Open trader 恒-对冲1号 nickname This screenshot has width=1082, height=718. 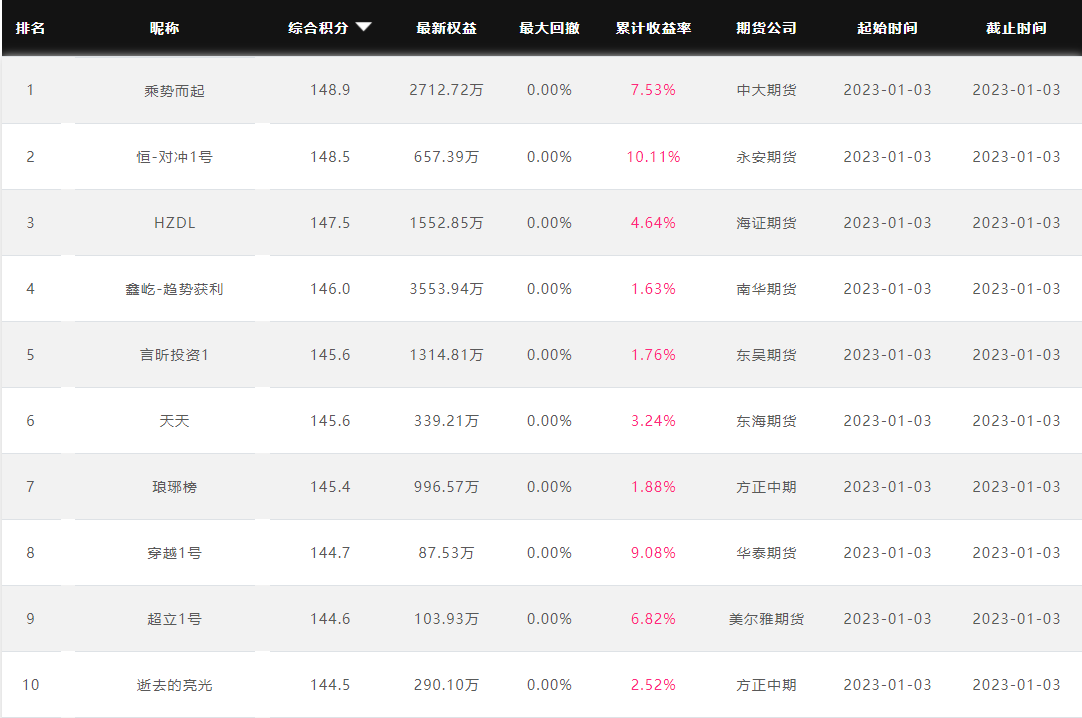click(x=175, y=157)
